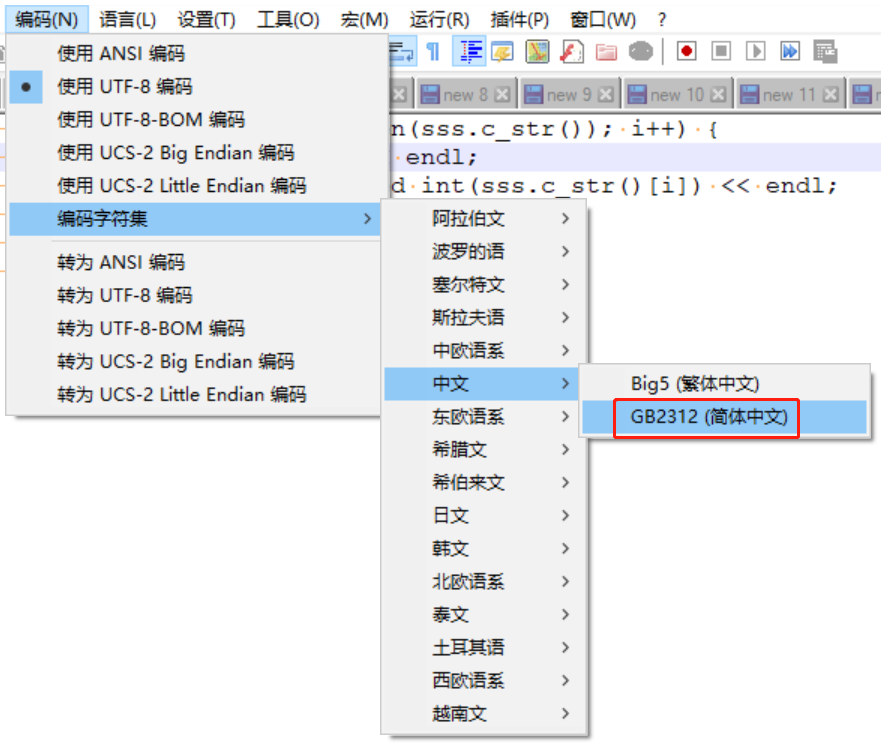The height and width of the screenshot is (746, 881).
Task: Open the 工具(O) menu
Action: [x=288, y=20]
